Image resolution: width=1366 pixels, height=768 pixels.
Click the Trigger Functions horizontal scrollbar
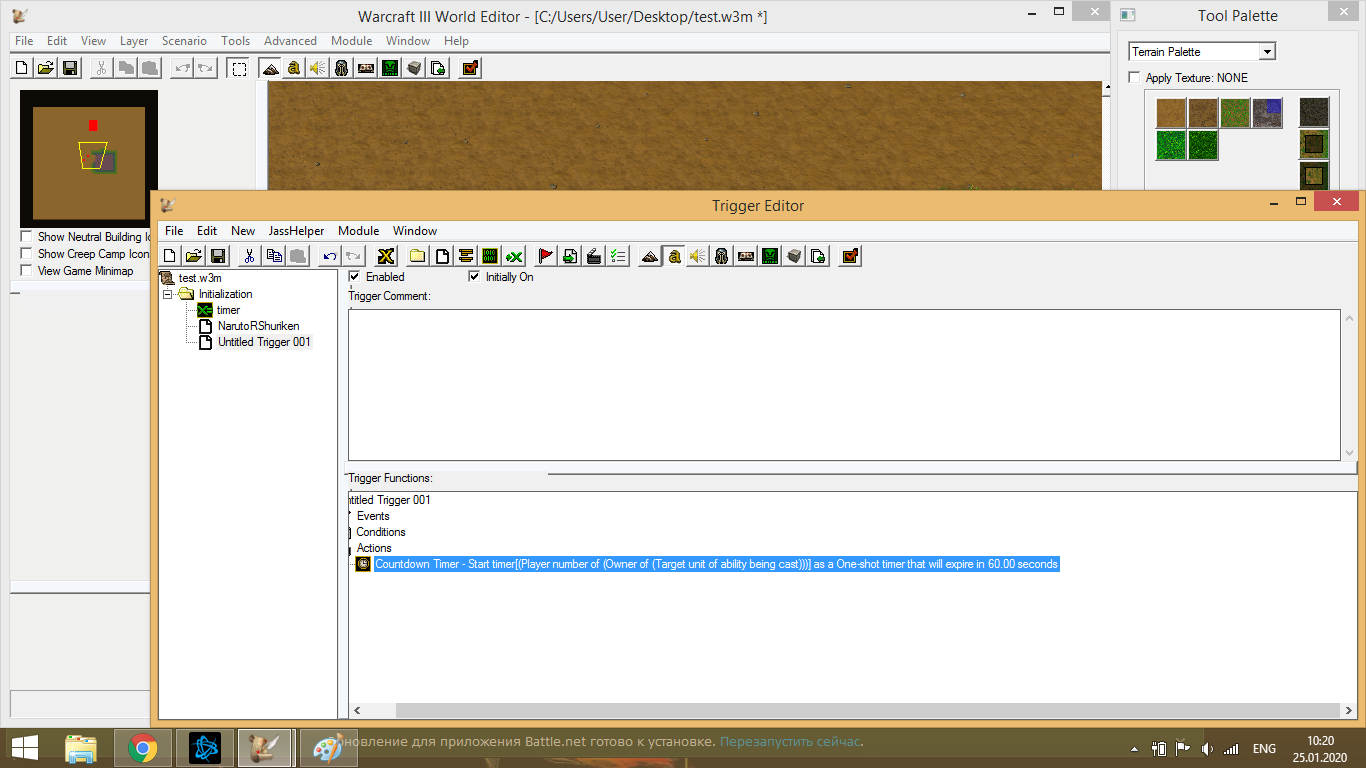854,710
